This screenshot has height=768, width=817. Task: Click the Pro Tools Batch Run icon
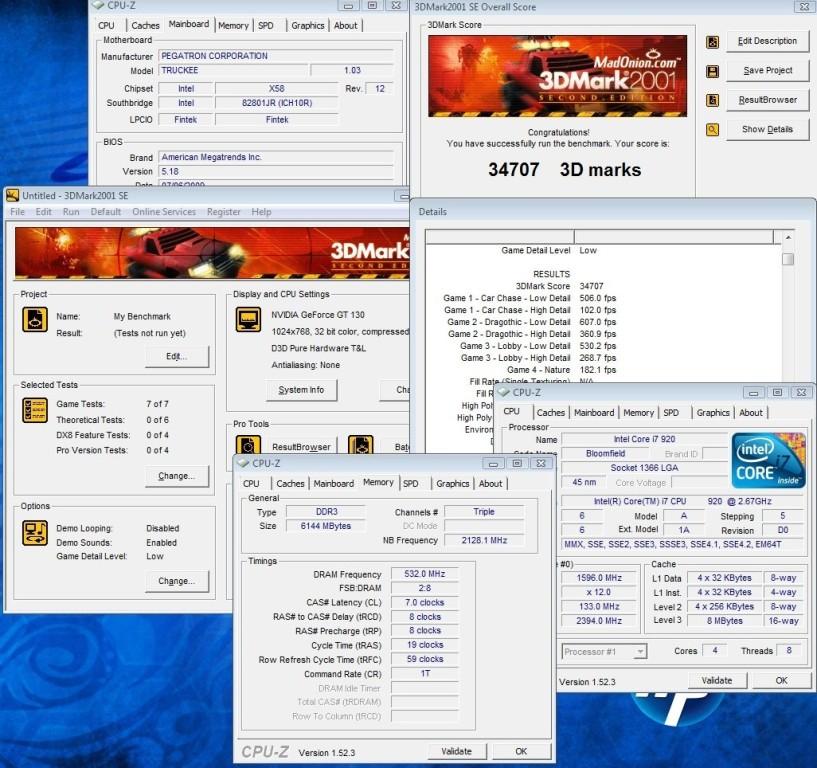tap(361, 446)
